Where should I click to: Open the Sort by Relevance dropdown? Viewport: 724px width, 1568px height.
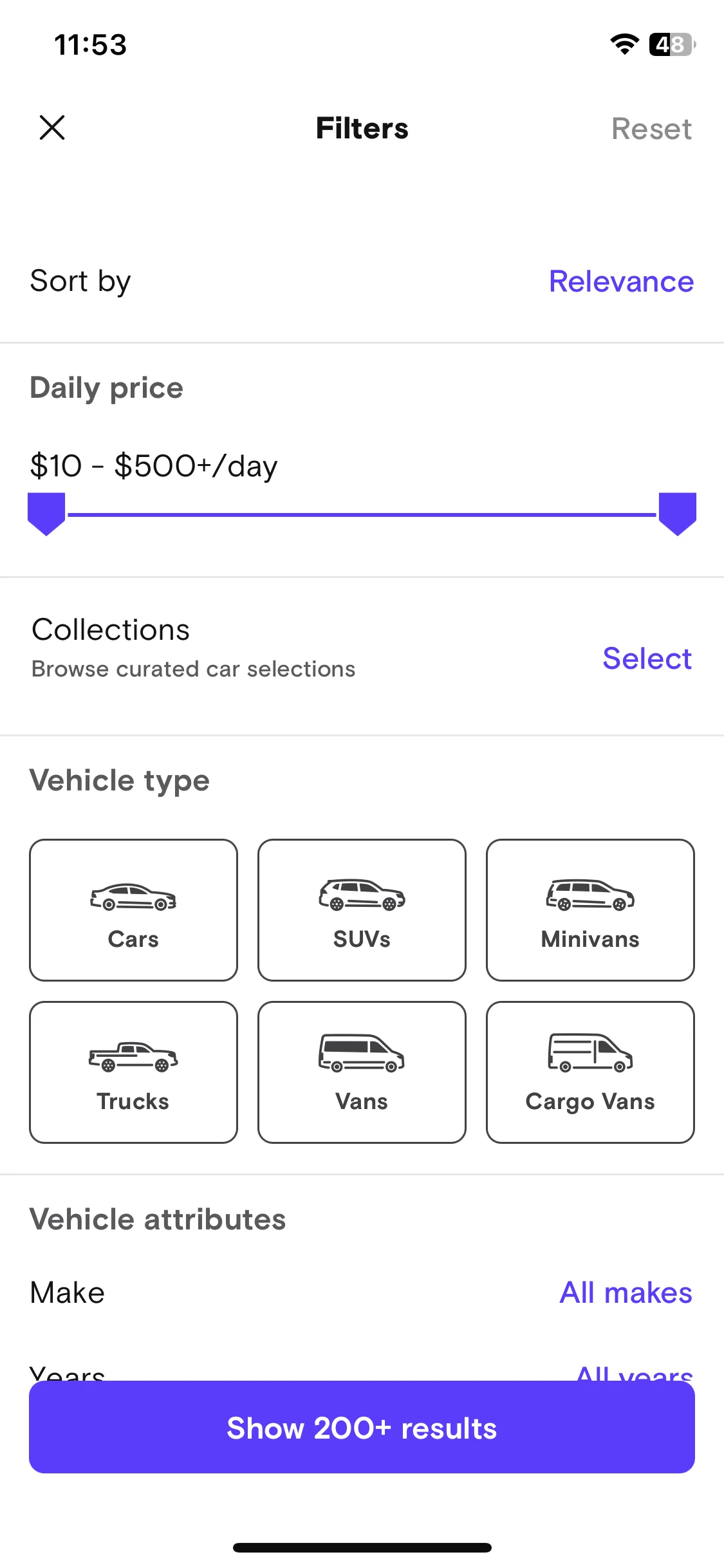tap(621, 281)
